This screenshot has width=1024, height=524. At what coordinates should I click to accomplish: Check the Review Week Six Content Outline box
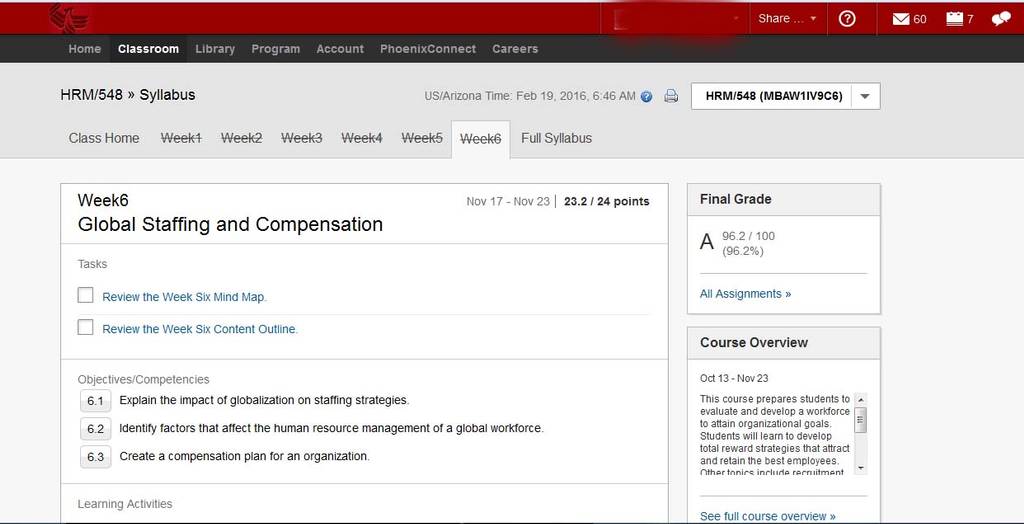click(x=86, y=327)
